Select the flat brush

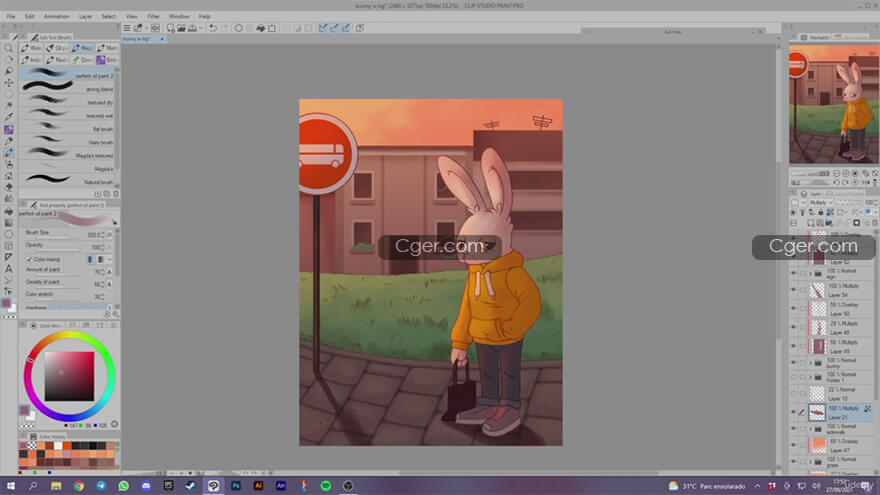tap(68, 128)
